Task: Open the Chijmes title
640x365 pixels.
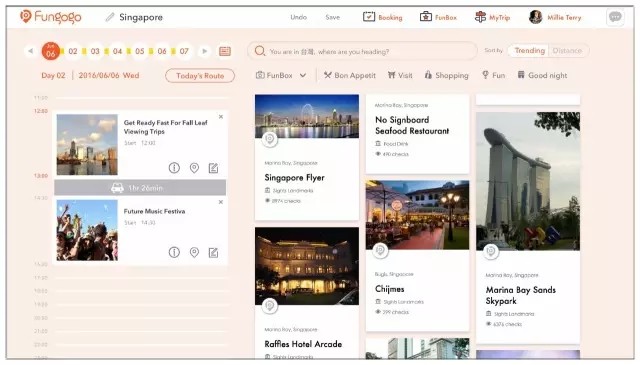Action: 390,289
